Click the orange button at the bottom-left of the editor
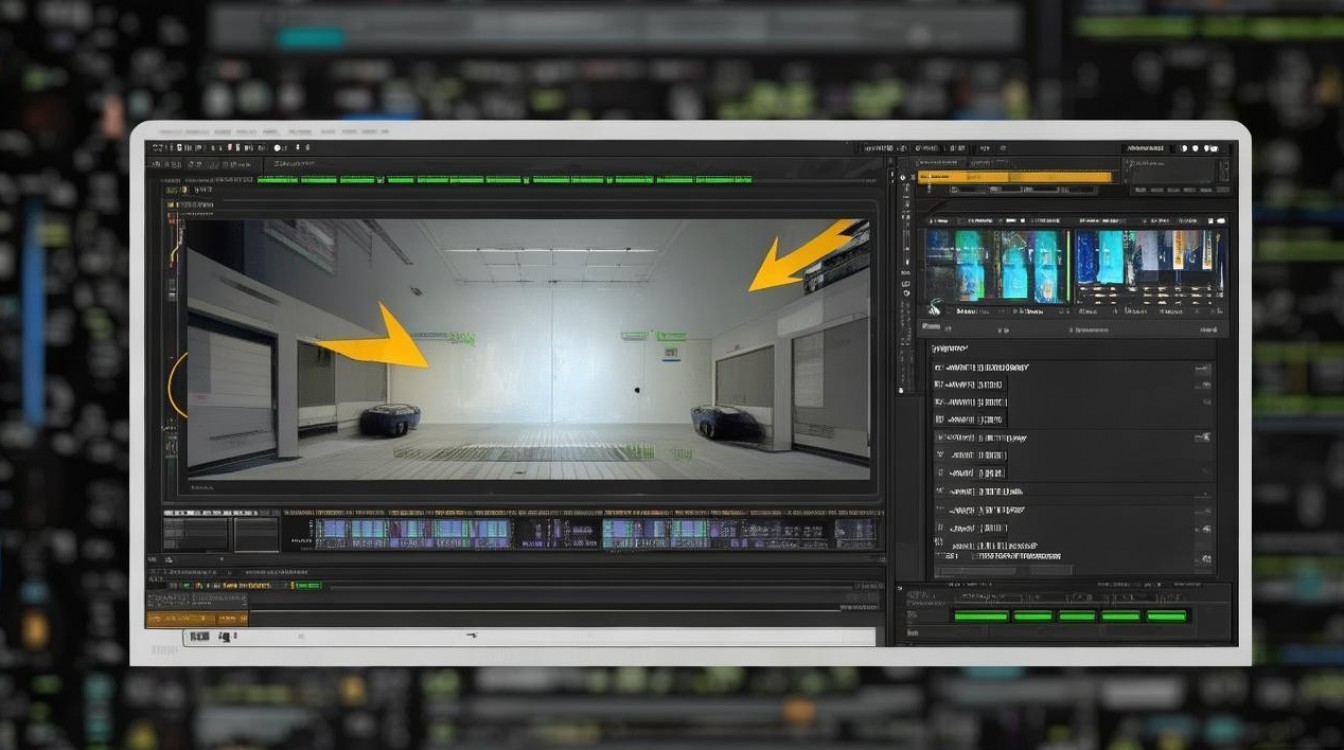Screen dimensions: 1344x750 click(x=196, y=619)
